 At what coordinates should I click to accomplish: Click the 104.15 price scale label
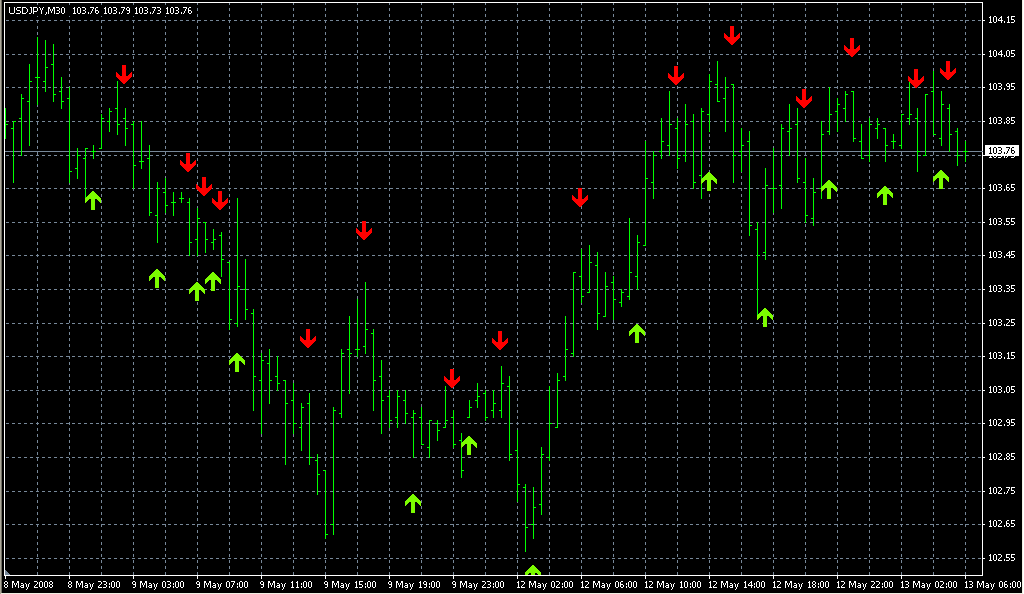click(x=1001, y=20)
